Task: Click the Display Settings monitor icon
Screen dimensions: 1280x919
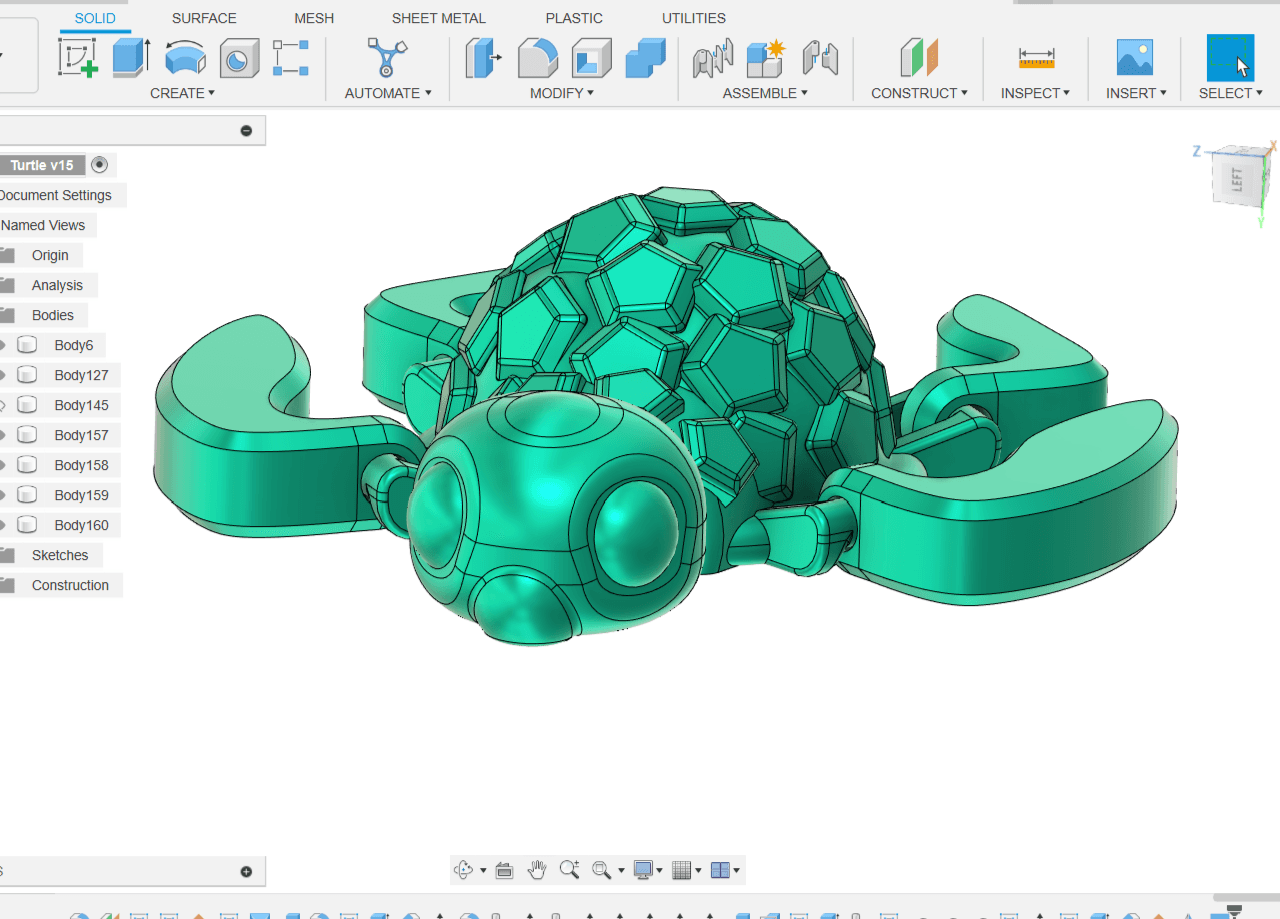Action: tap(643, 870)
